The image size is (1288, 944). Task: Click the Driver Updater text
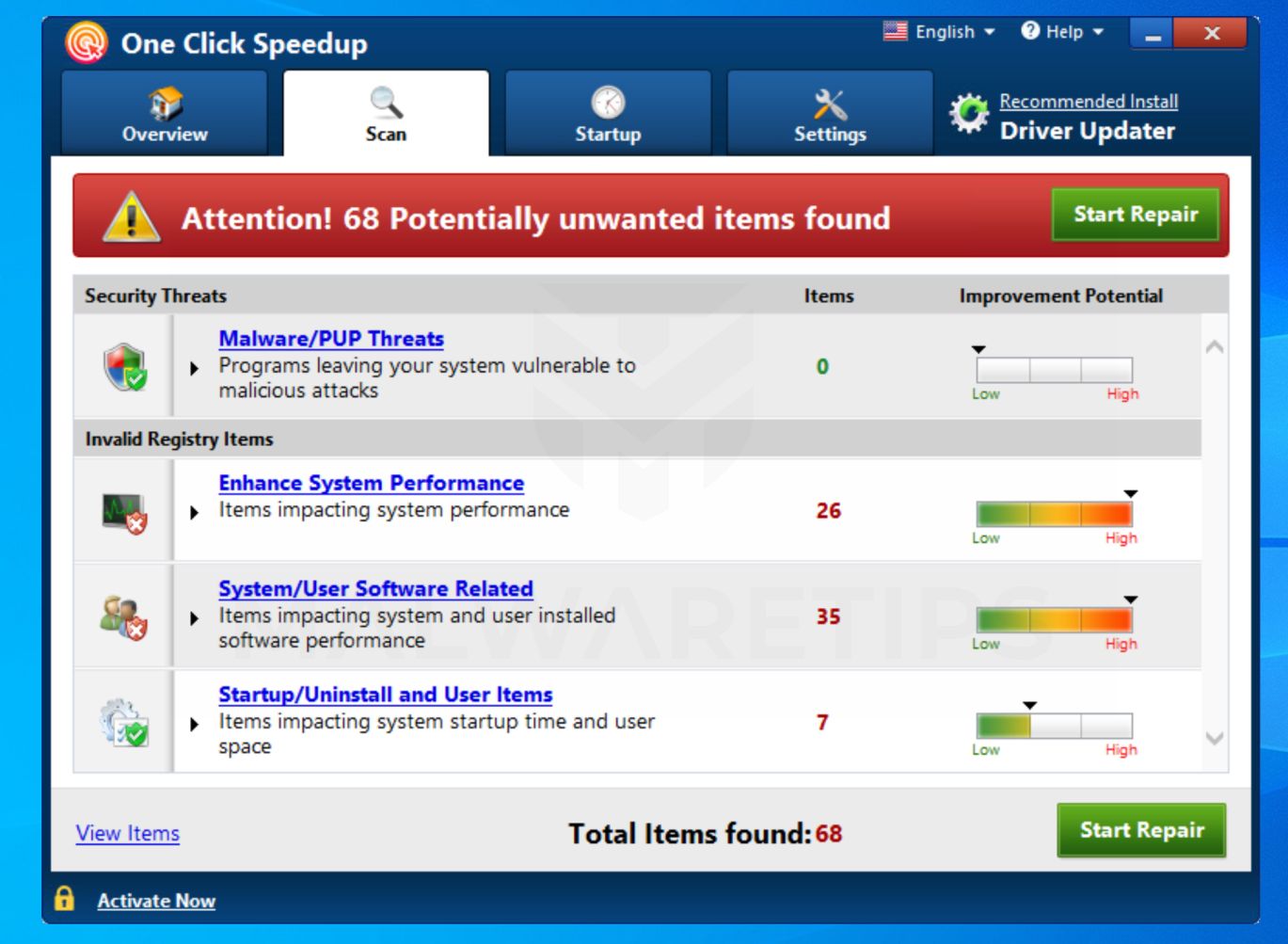[1088, 131]
